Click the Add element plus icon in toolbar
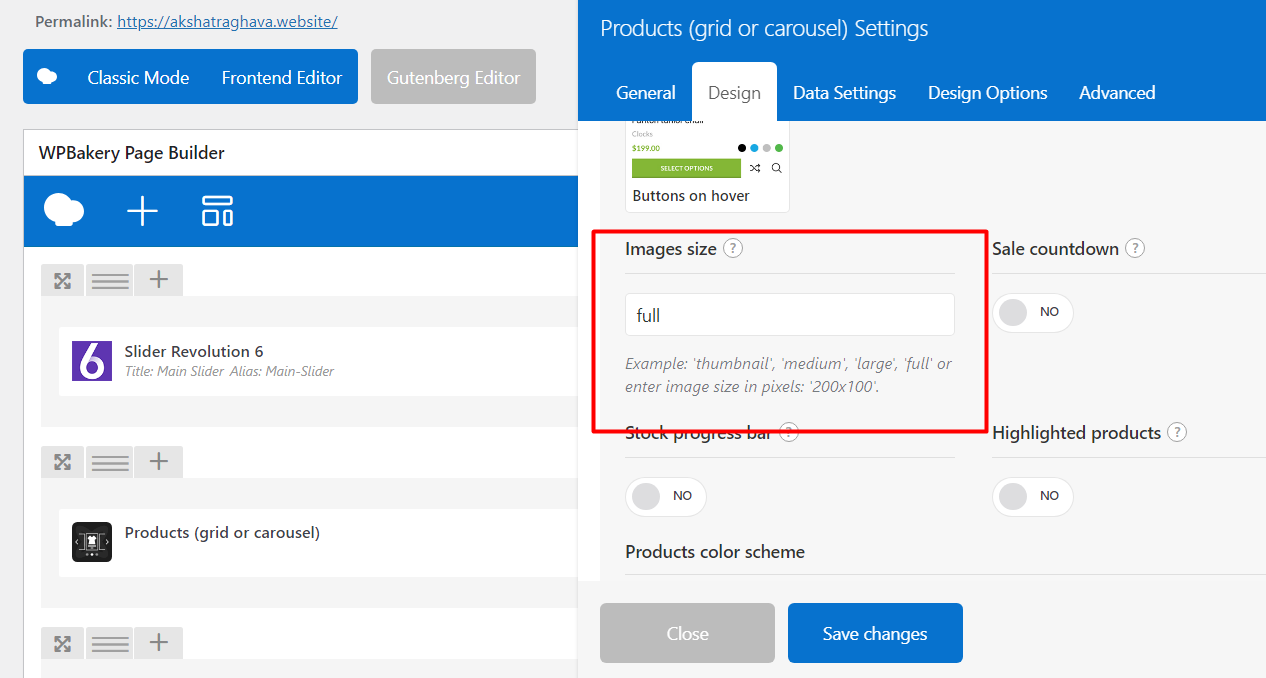This screenshot has width=1266, height=678. point(142,211)
